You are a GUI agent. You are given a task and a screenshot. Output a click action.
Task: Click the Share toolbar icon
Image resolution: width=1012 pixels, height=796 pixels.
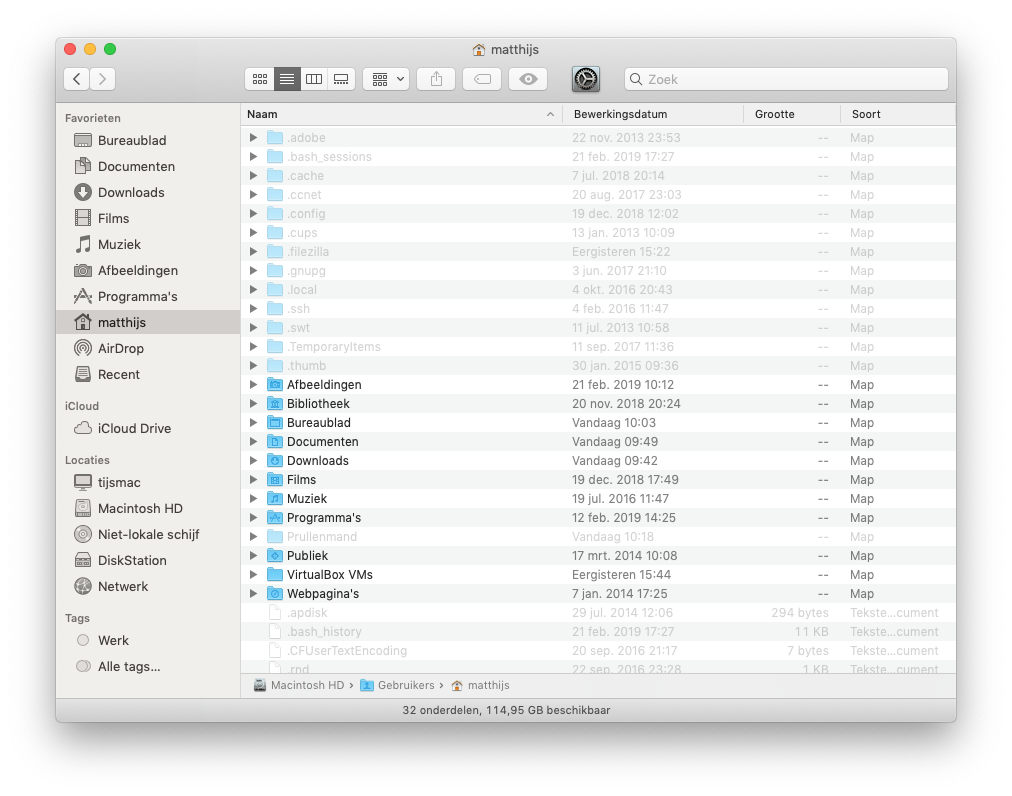point(436,79)
